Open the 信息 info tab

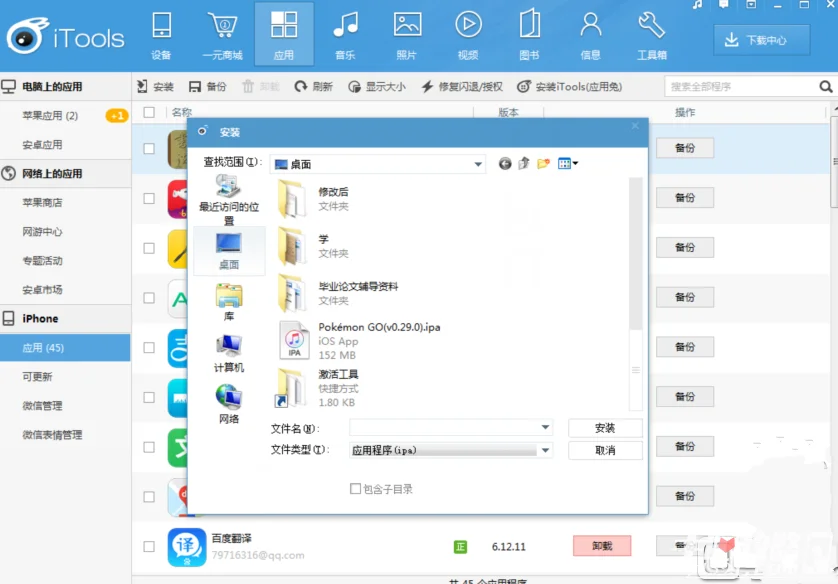pyautogui.click(x=591, y=35)
